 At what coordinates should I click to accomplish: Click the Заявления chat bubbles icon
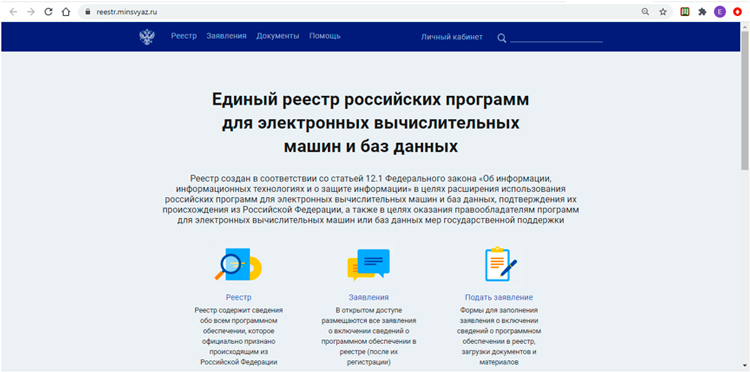[x=368, y=264]
